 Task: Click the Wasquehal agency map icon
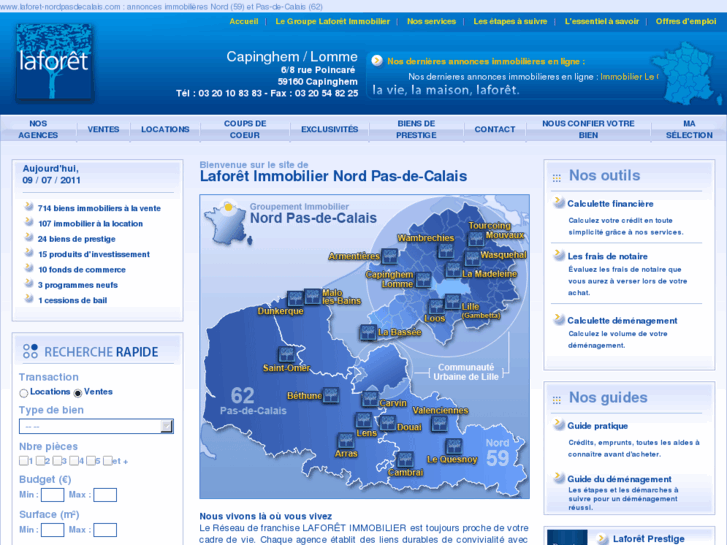coord(472,258)
